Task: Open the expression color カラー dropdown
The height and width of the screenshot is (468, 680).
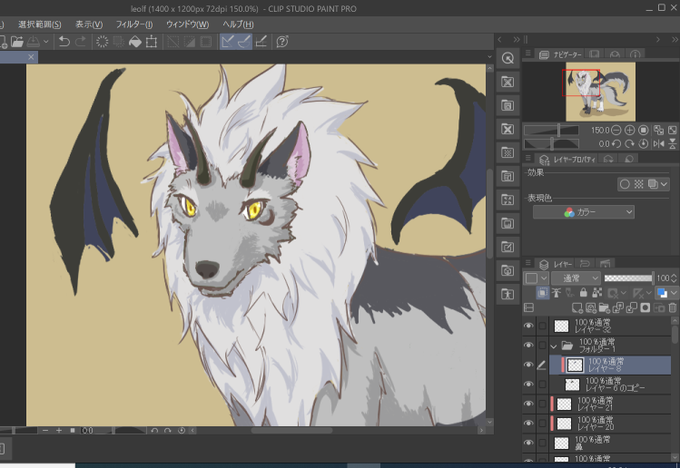Action: [583, 212]
